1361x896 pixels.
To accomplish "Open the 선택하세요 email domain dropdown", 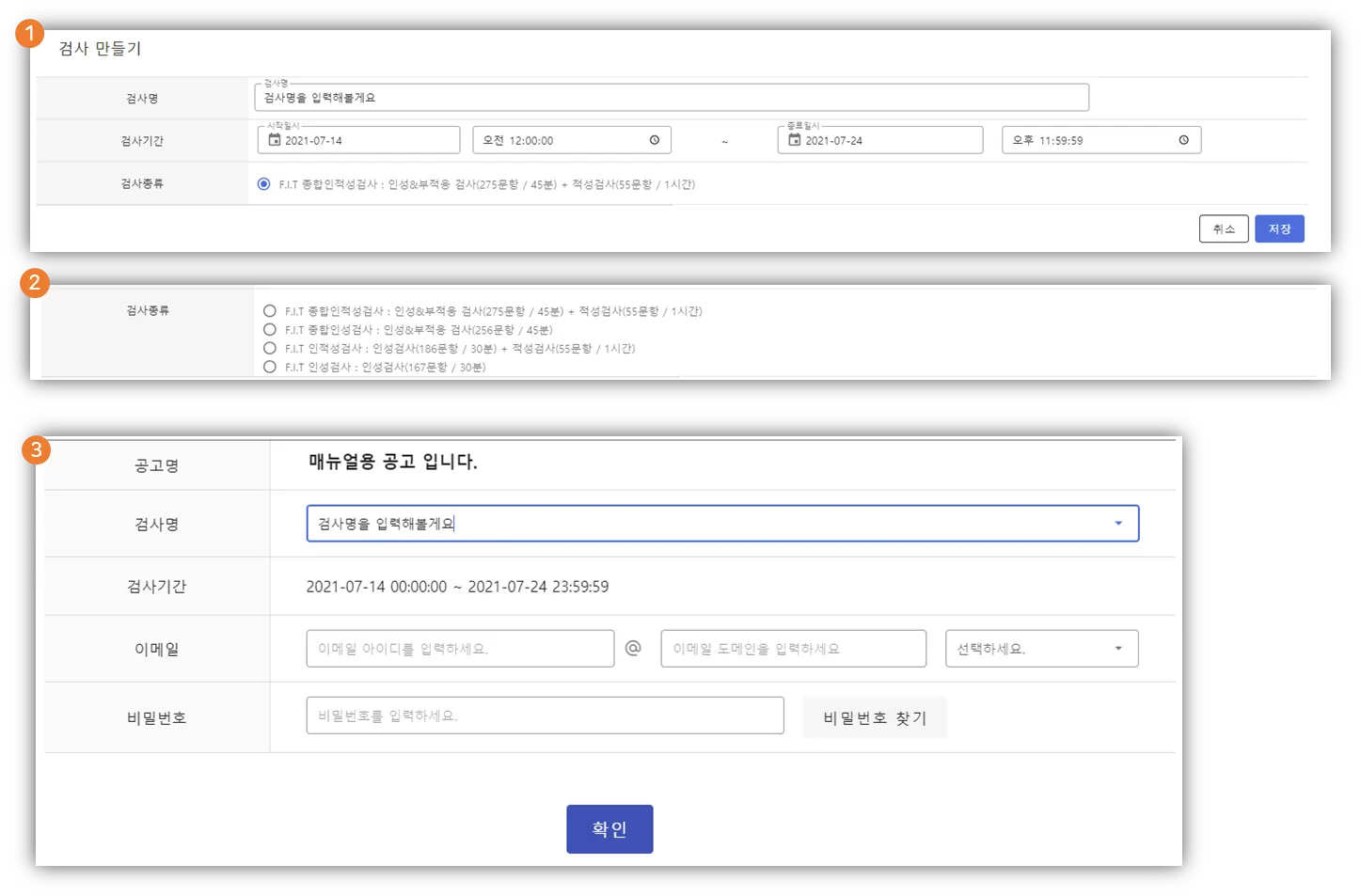I will pyautogui.click(x=1042, y=649).
